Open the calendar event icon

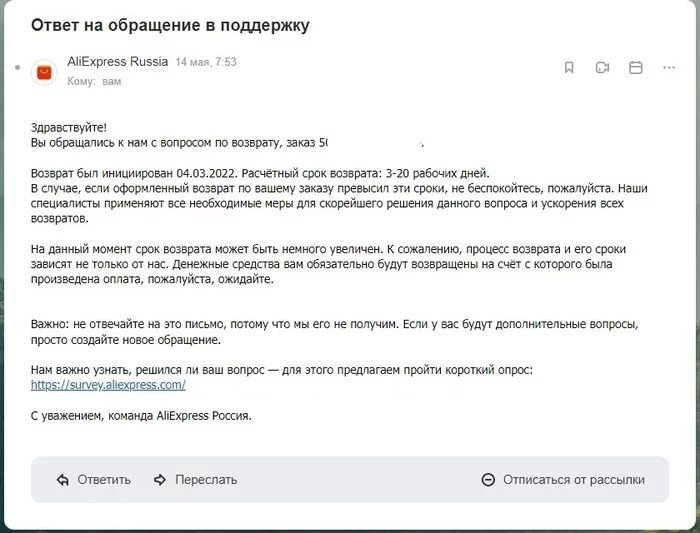click(635, 67)
